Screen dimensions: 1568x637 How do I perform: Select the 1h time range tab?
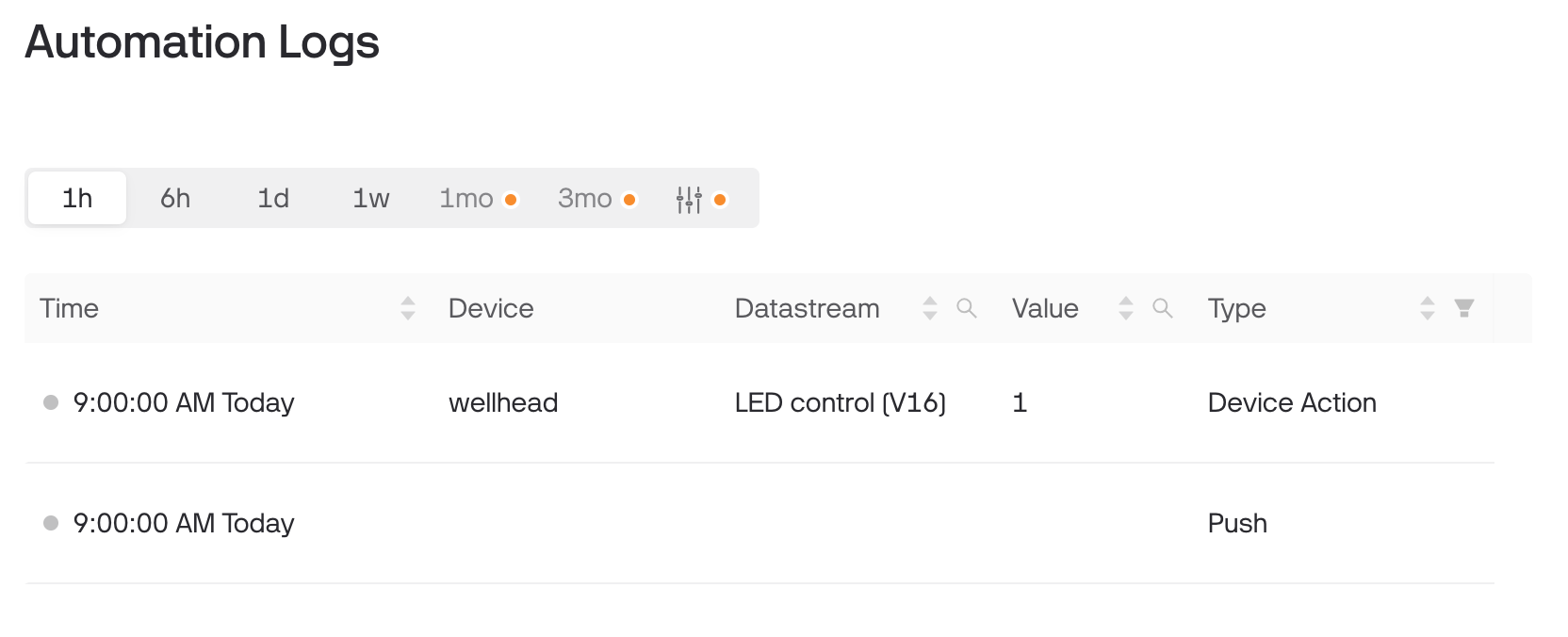pyautogui.click(x=77, y=198)
